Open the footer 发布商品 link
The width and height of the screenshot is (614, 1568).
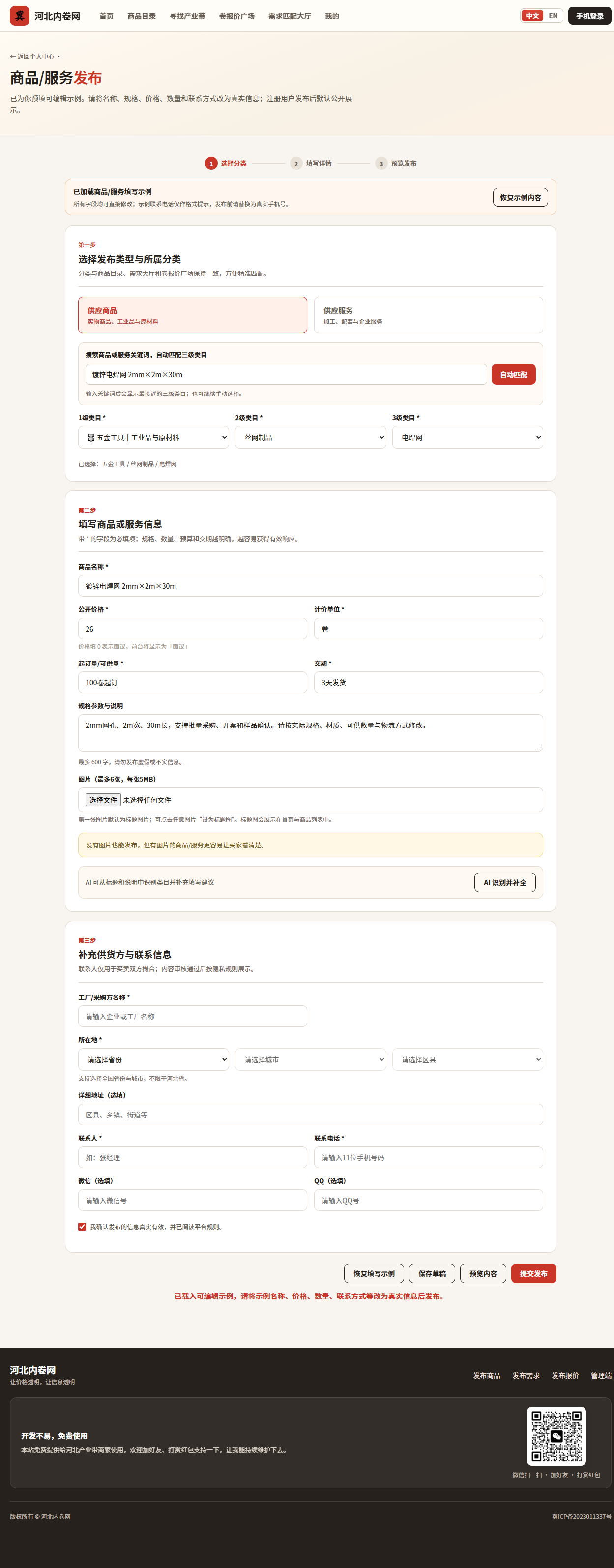[x=487, y=1375]
